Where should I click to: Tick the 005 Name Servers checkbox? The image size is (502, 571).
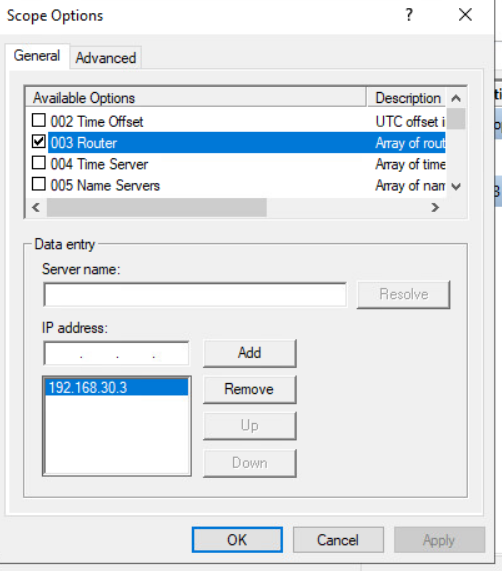click(39, 184)
